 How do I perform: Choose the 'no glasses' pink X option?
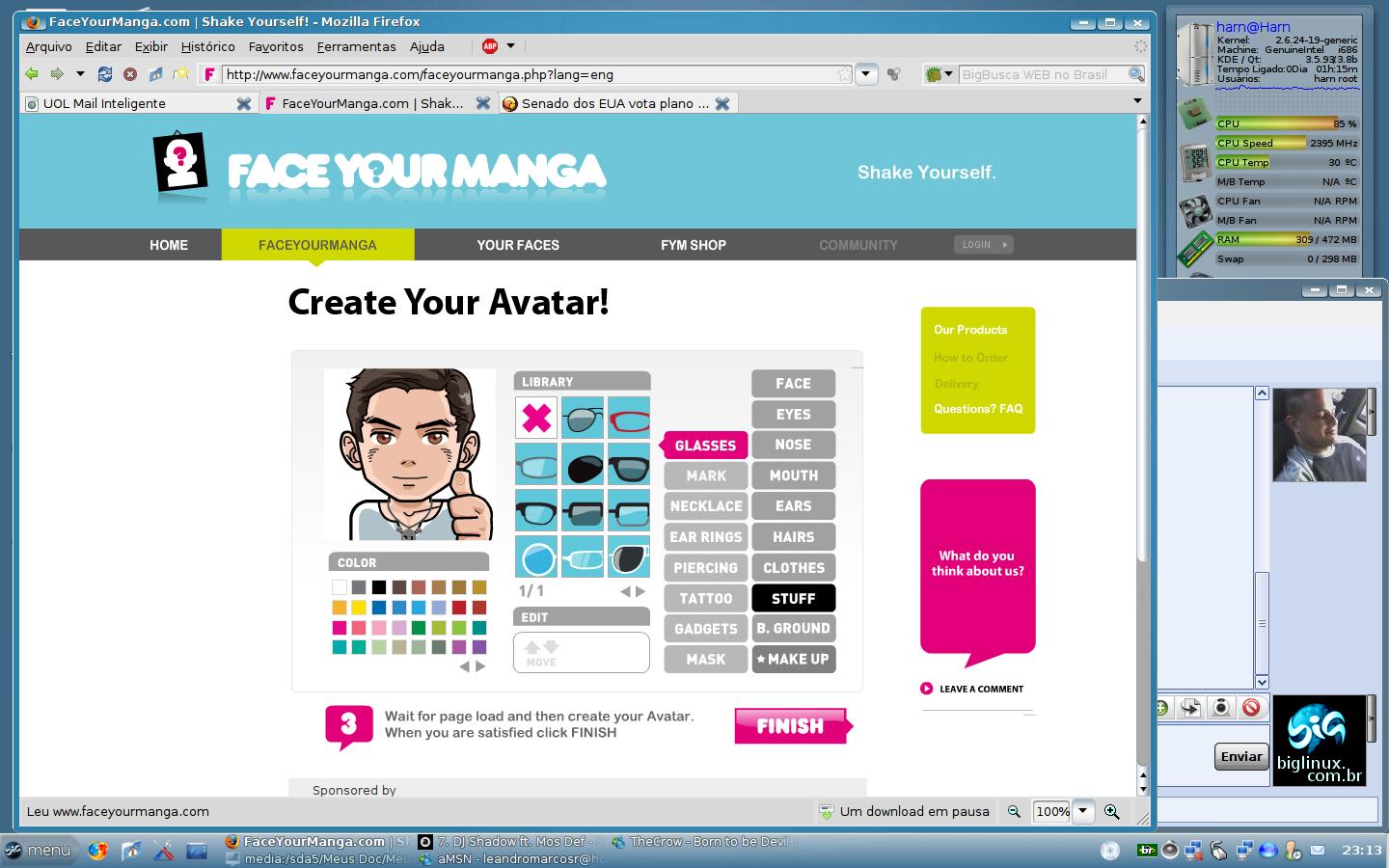coord(536,418)
